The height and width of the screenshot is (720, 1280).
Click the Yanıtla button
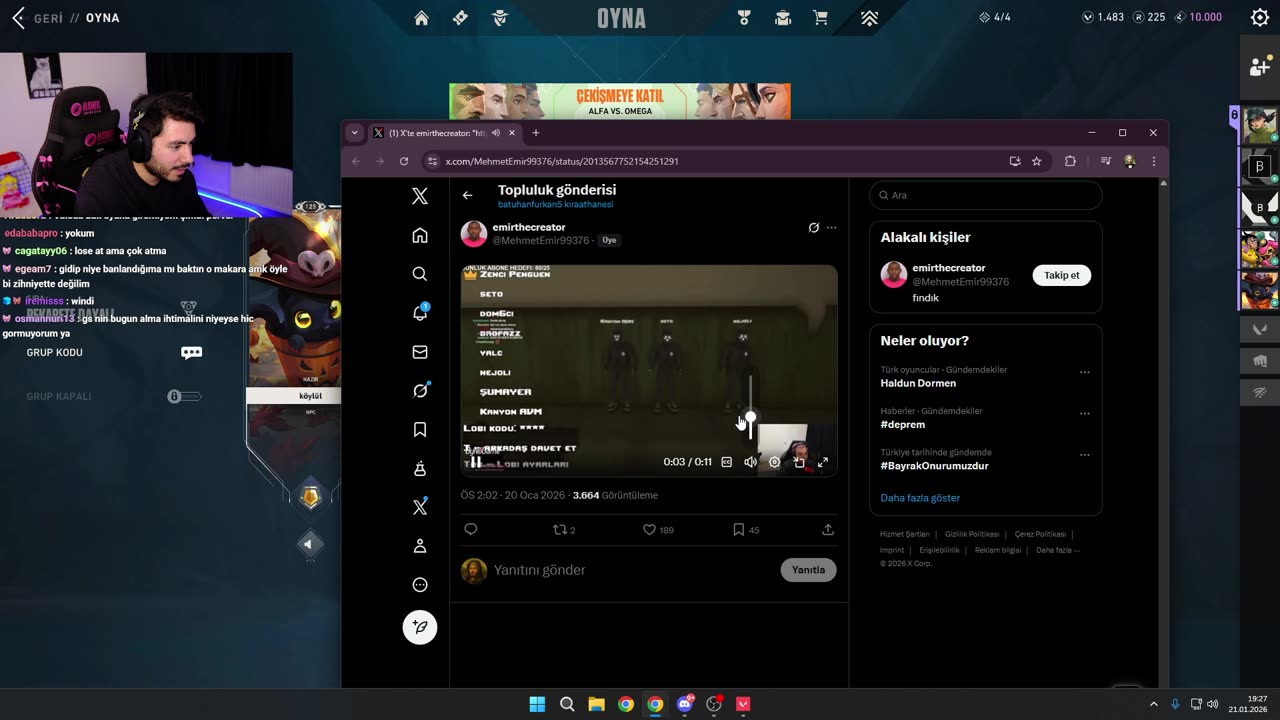coord(808,570)
